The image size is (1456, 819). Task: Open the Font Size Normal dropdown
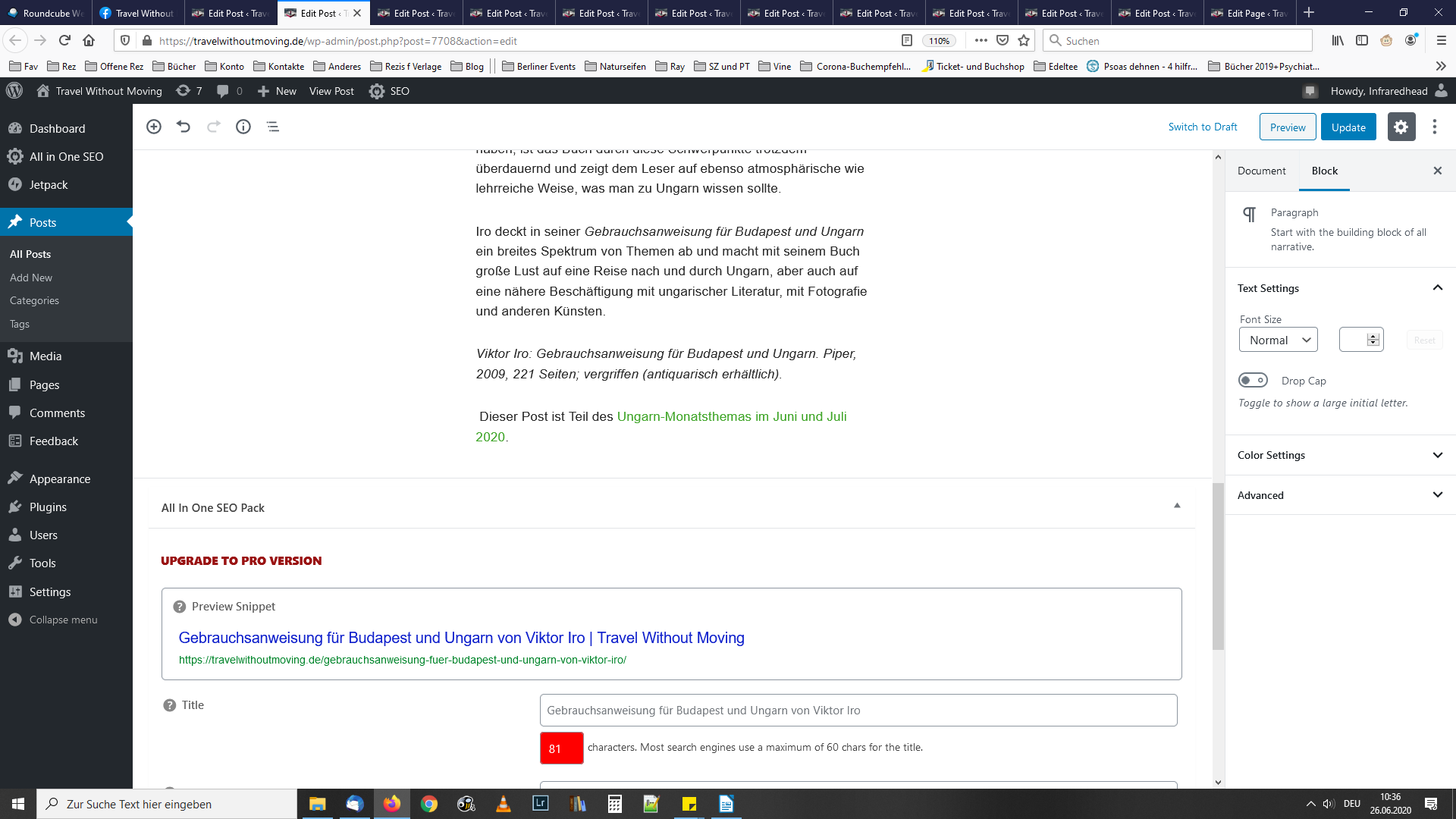[1279, 340]
